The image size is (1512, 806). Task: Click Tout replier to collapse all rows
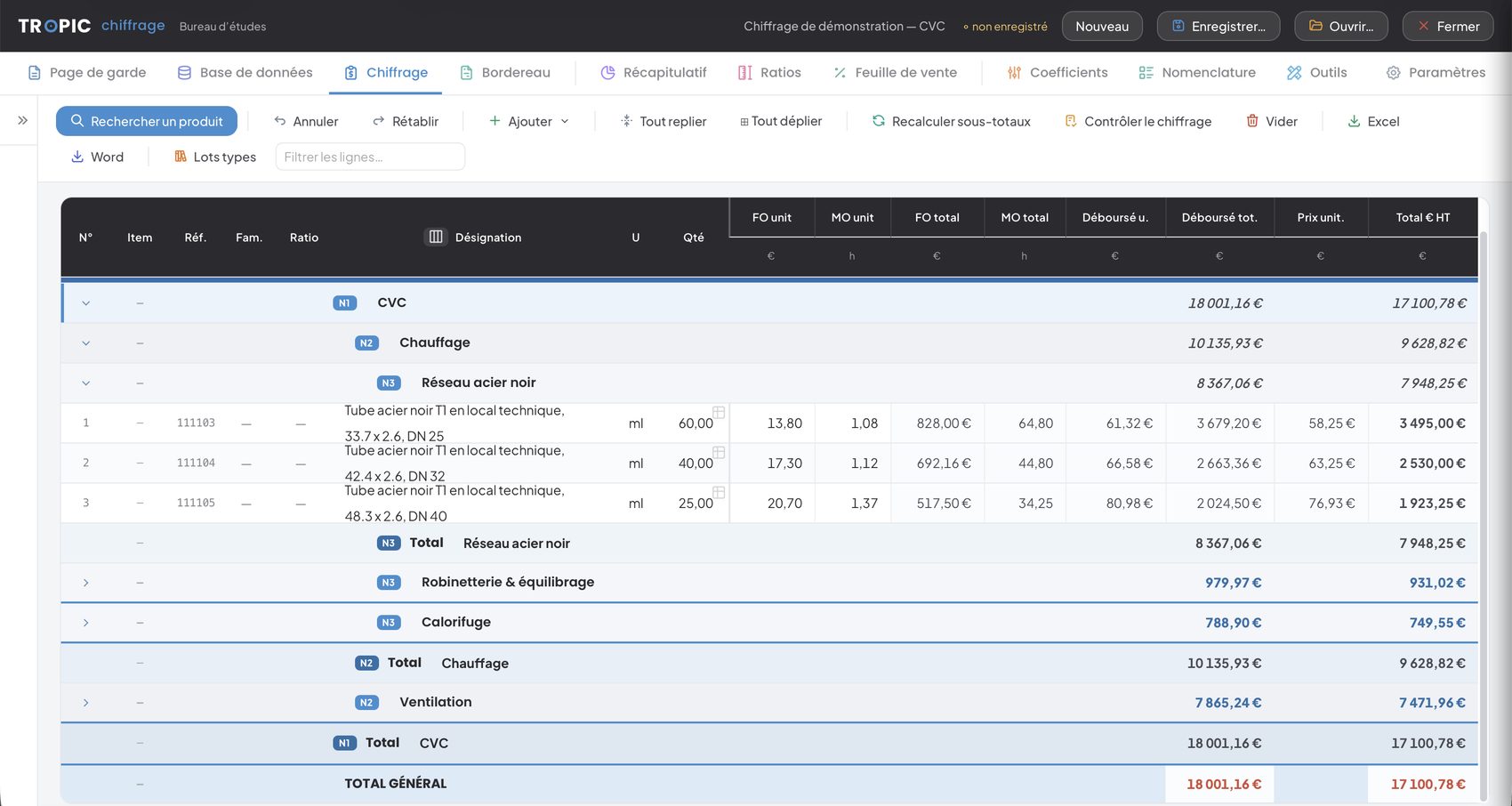coord(664,121)
